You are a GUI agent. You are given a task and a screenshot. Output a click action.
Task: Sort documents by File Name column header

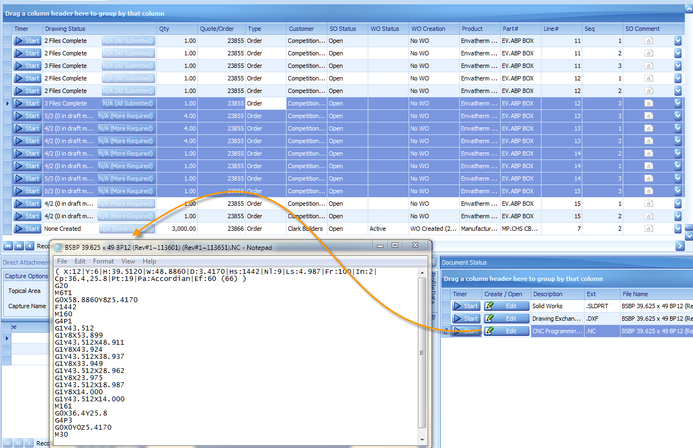656,294
